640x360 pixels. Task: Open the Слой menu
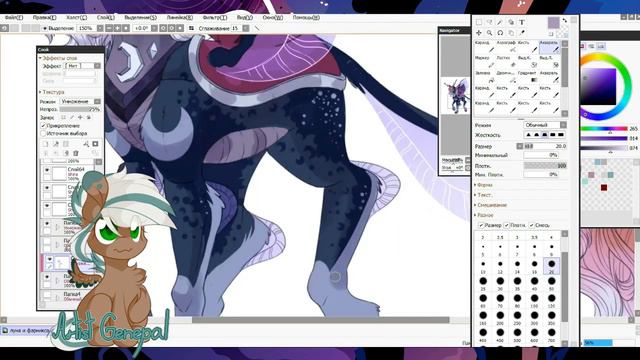[106, 18]
